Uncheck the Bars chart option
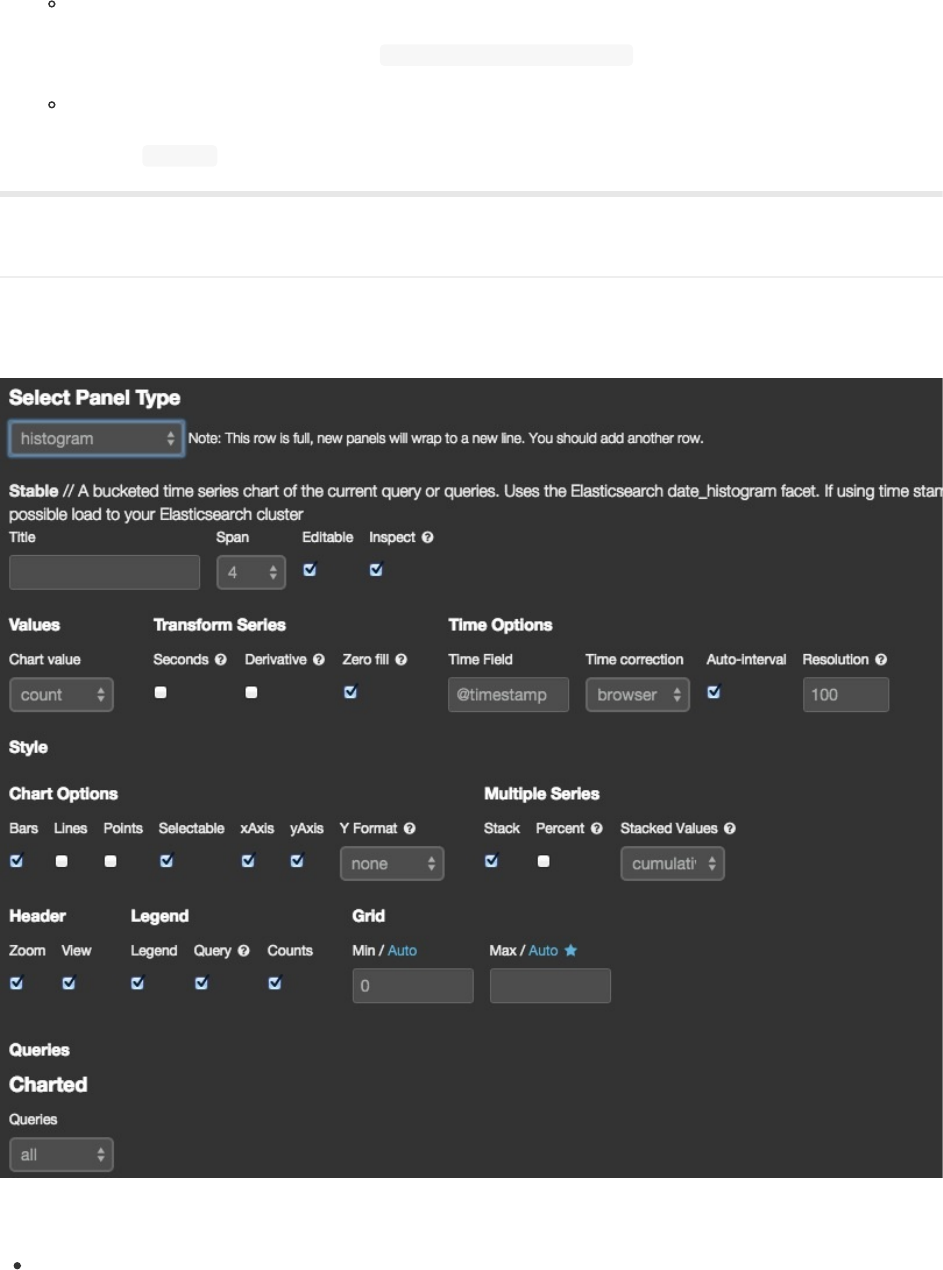 [x=17, y=861]
